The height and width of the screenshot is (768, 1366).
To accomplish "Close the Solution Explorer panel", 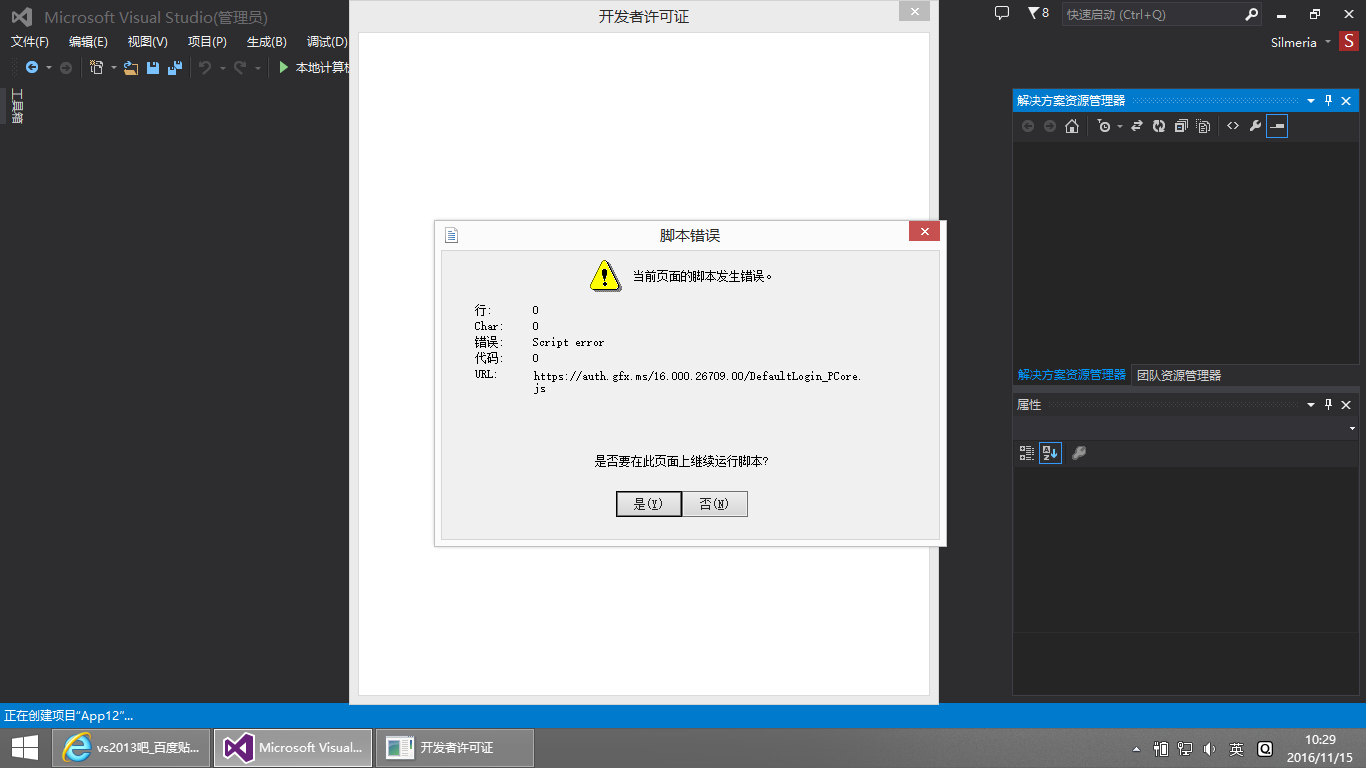I will click(x=1346, y=100).
